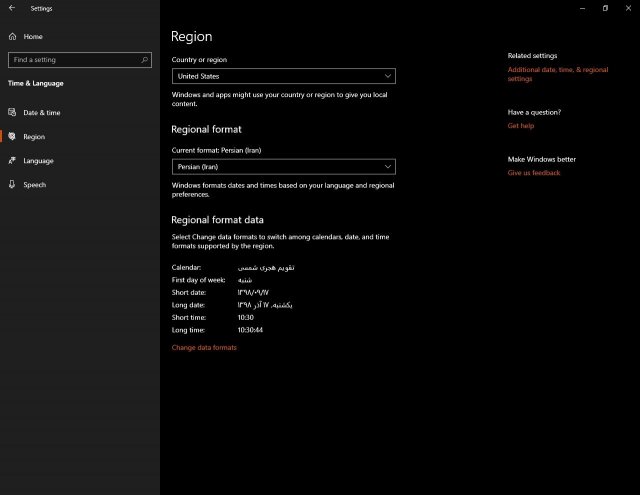Viewport: 640px width, 495px height.
Task: Click the Long time value 10:30:44
Action: click(x=250, y=330)
